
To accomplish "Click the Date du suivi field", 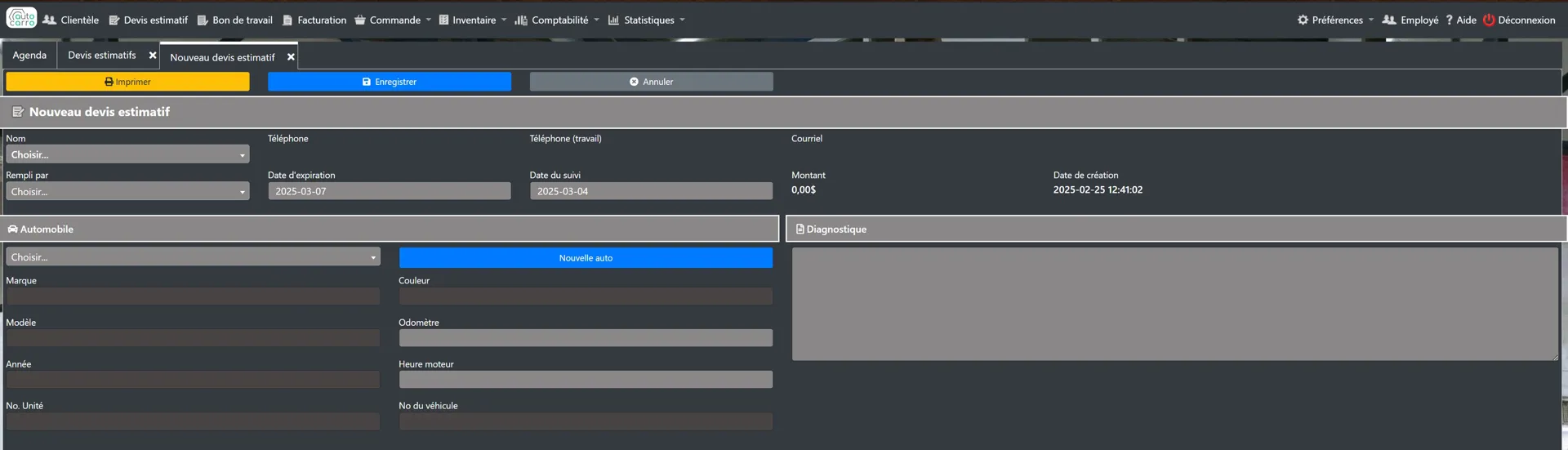I will click(x=651, y=191).
